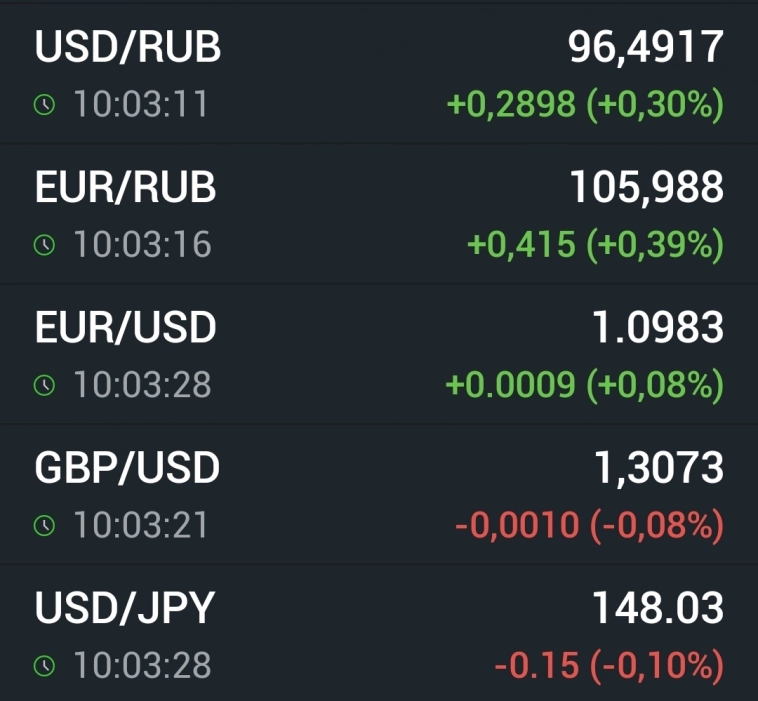
Task: Click the red change -0,0010 (-0,08%)
Action: (589, 525)
